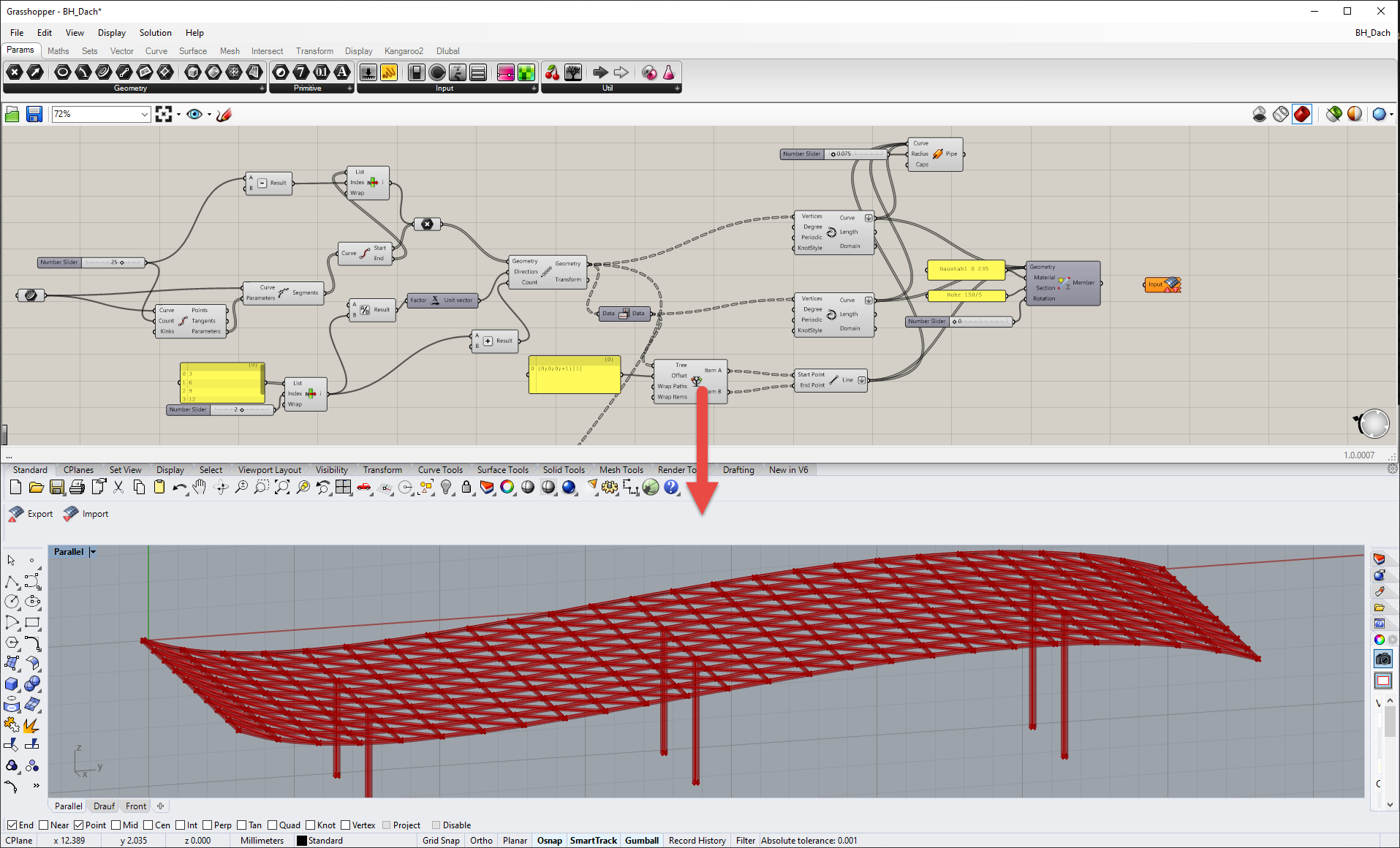Switch to the Kangaroo2 tab
1400x848 pixels.
tap(404, 50)
